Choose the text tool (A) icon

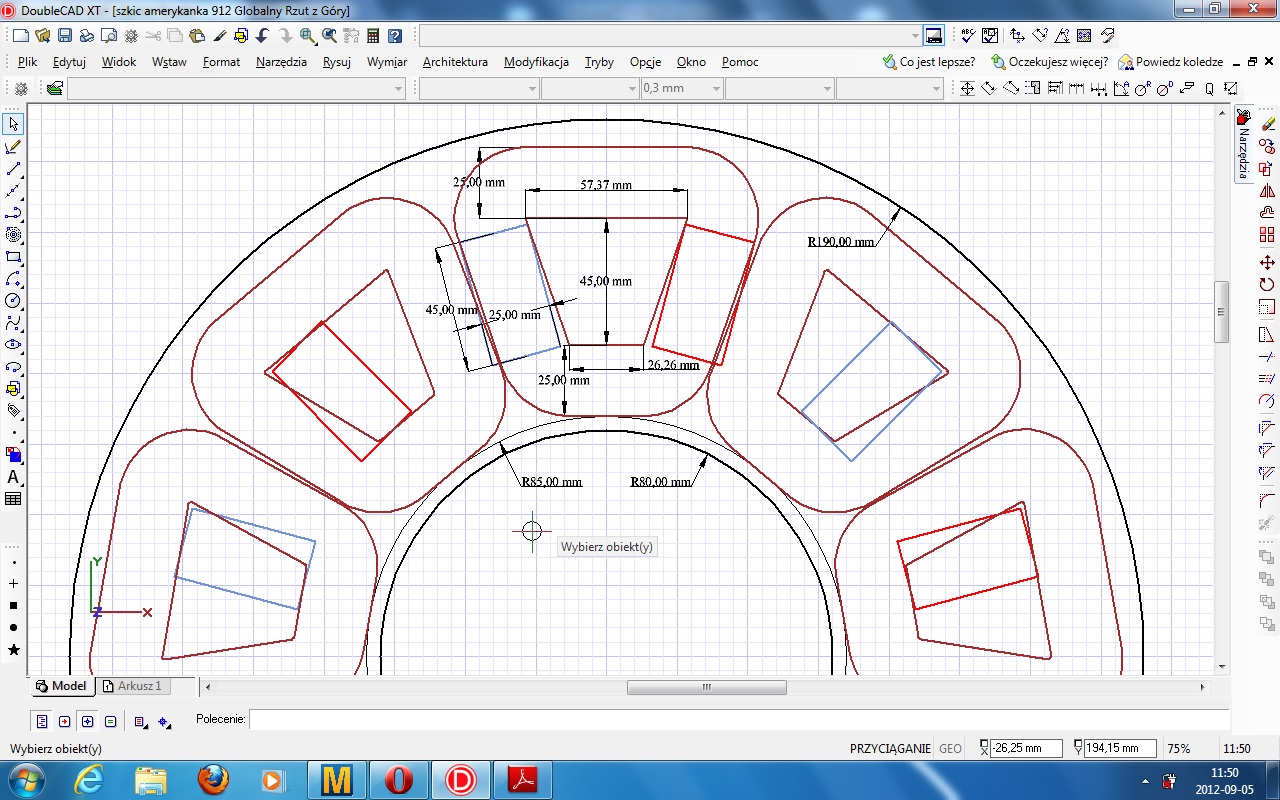click(x=14, y=477)
